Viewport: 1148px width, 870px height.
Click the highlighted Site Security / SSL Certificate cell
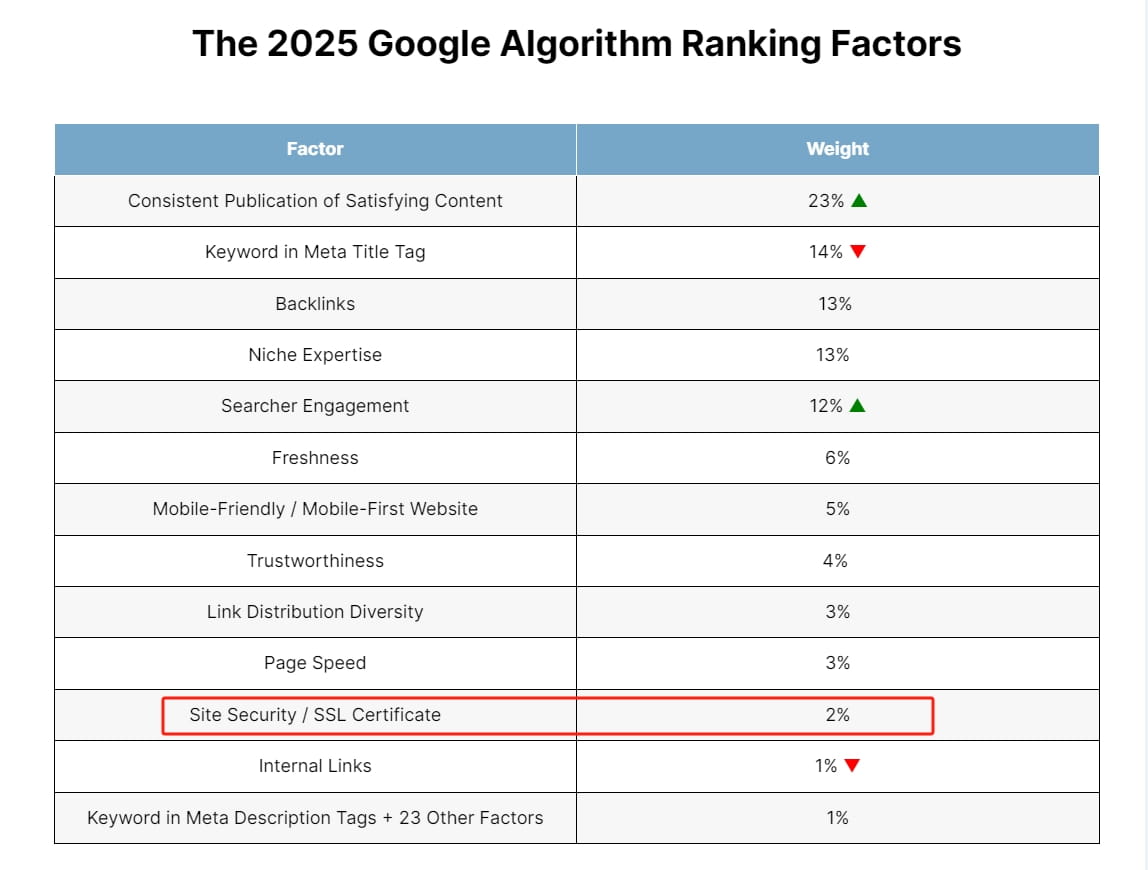click(x=315, y=715)
